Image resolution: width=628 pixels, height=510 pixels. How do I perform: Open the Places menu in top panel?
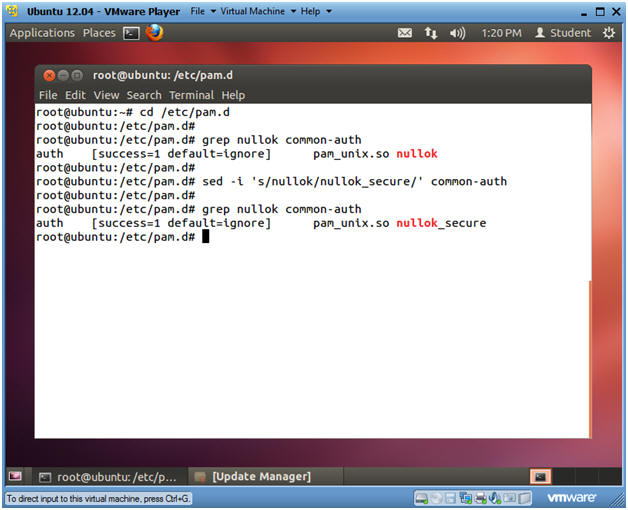99,33
